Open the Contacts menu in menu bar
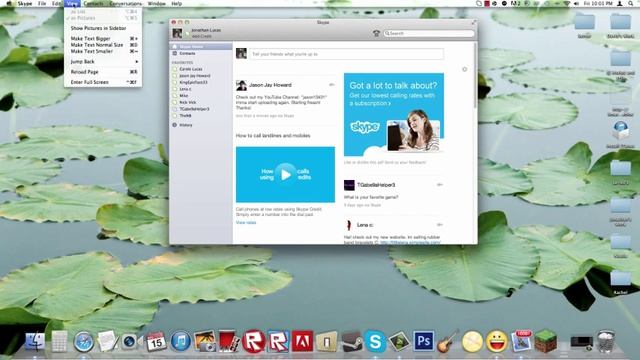Image resolution: width=640 pixels, height=360 pixels. coord(93,3)
